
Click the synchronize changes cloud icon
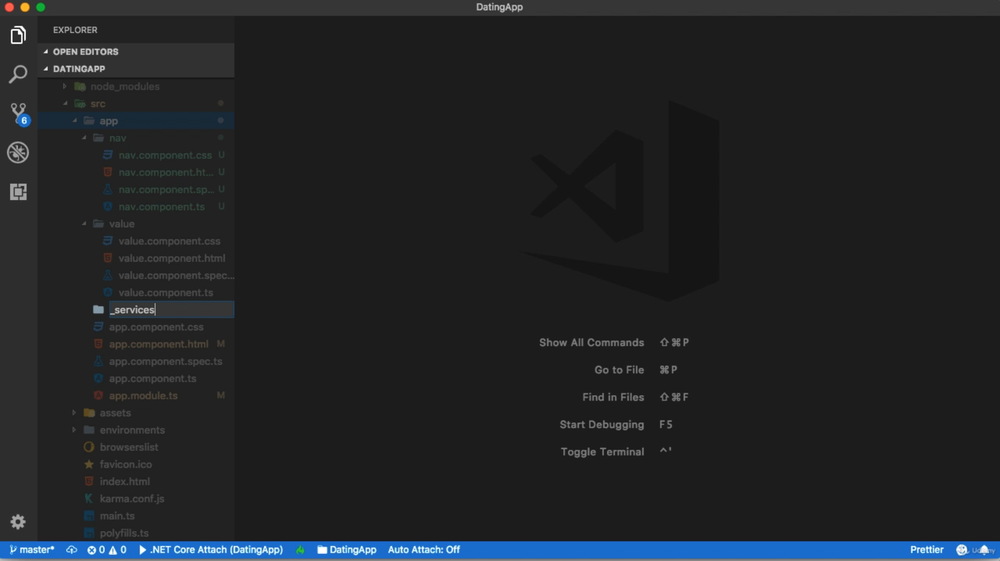[71, 550]
